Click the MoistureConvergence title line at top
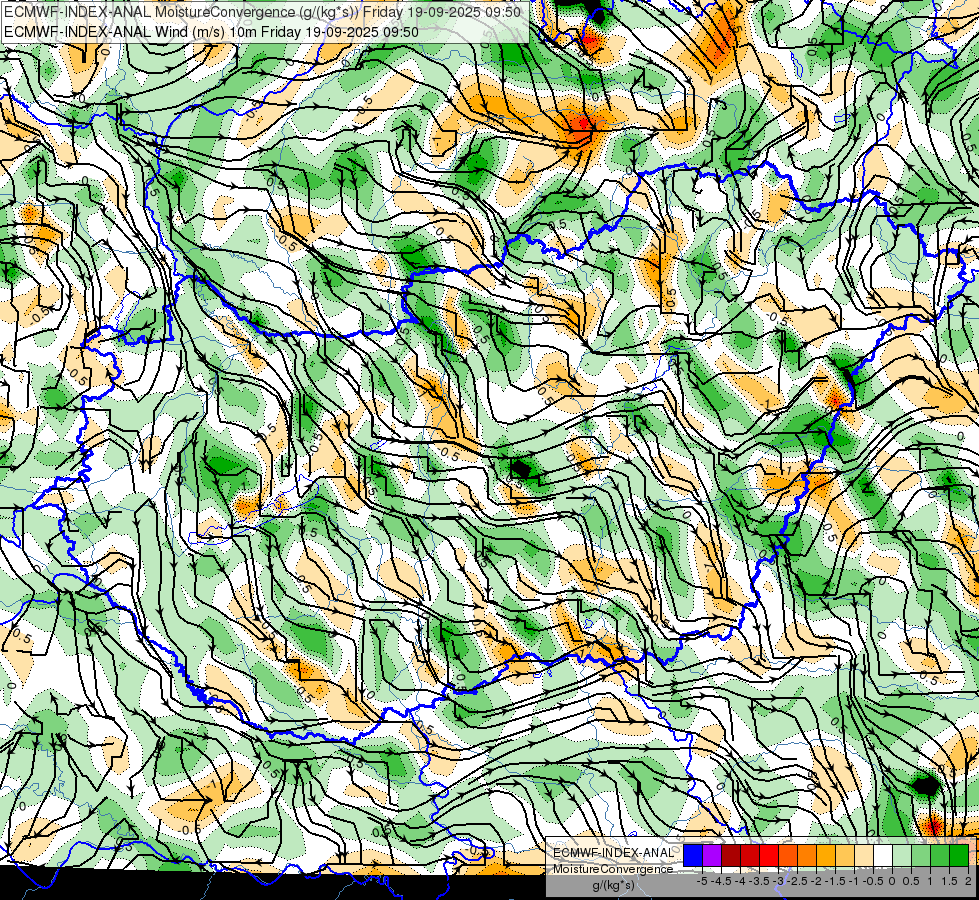Screen dimensions: 979x900 tap(263, 12)
